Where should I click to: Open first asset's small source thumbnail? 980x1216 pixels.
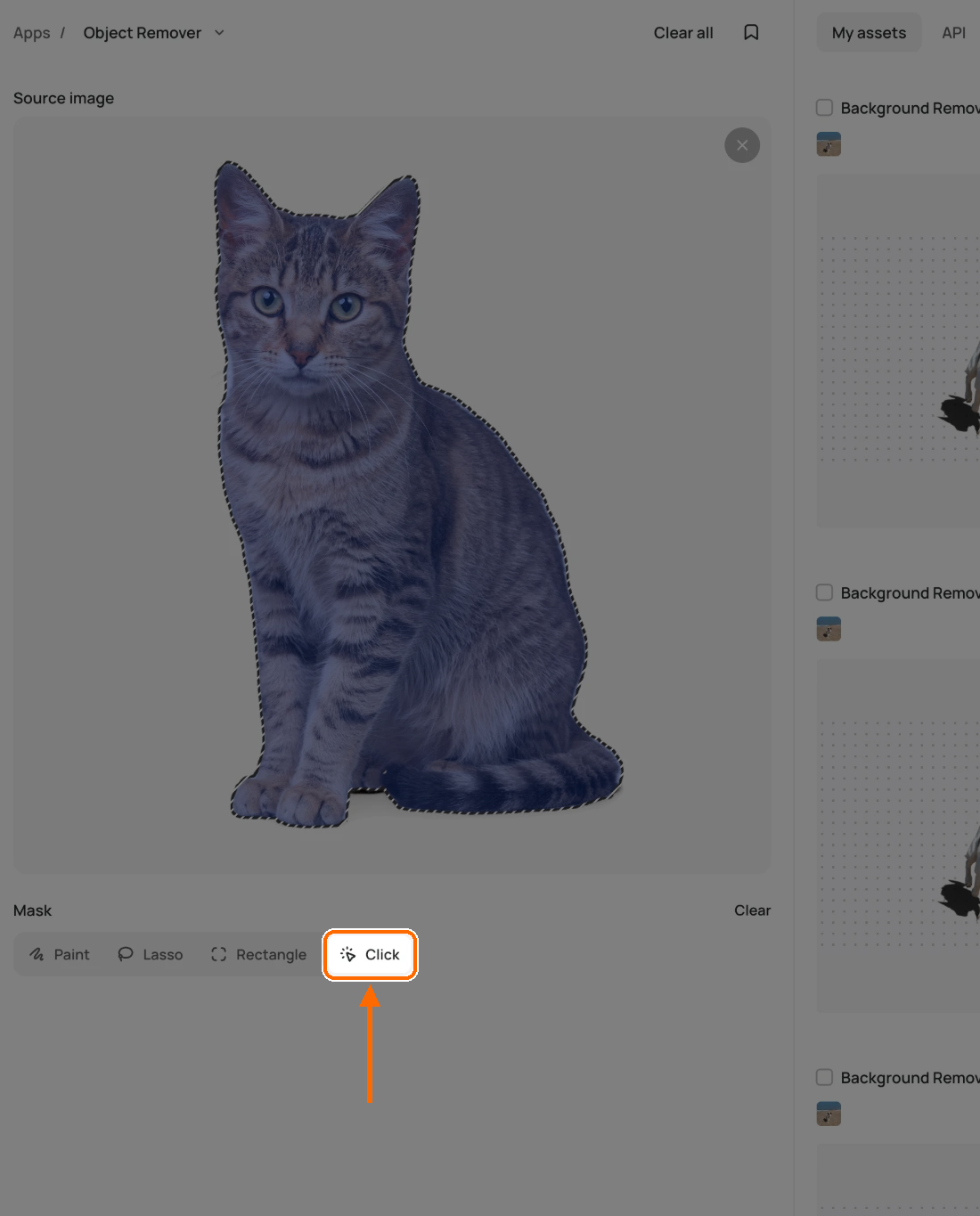coord(829,144)
